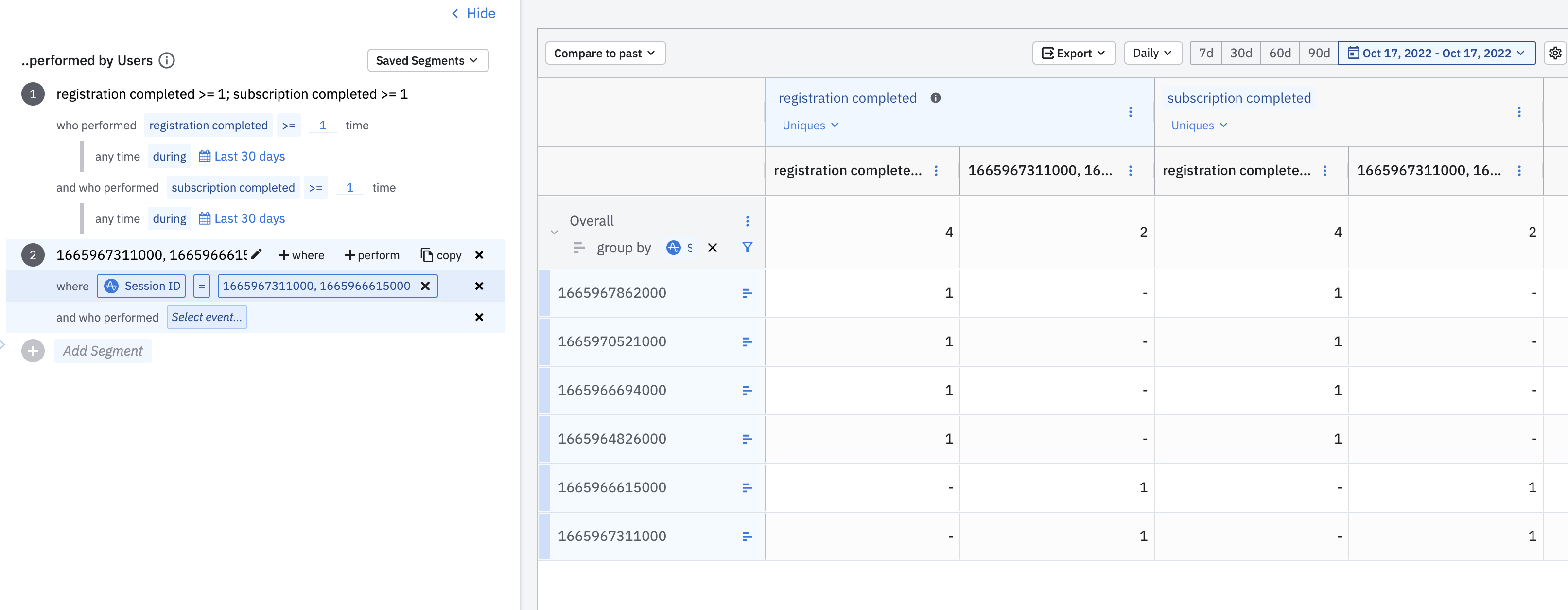Open three-dot menu for subscription completed column

coord(1519,111)
